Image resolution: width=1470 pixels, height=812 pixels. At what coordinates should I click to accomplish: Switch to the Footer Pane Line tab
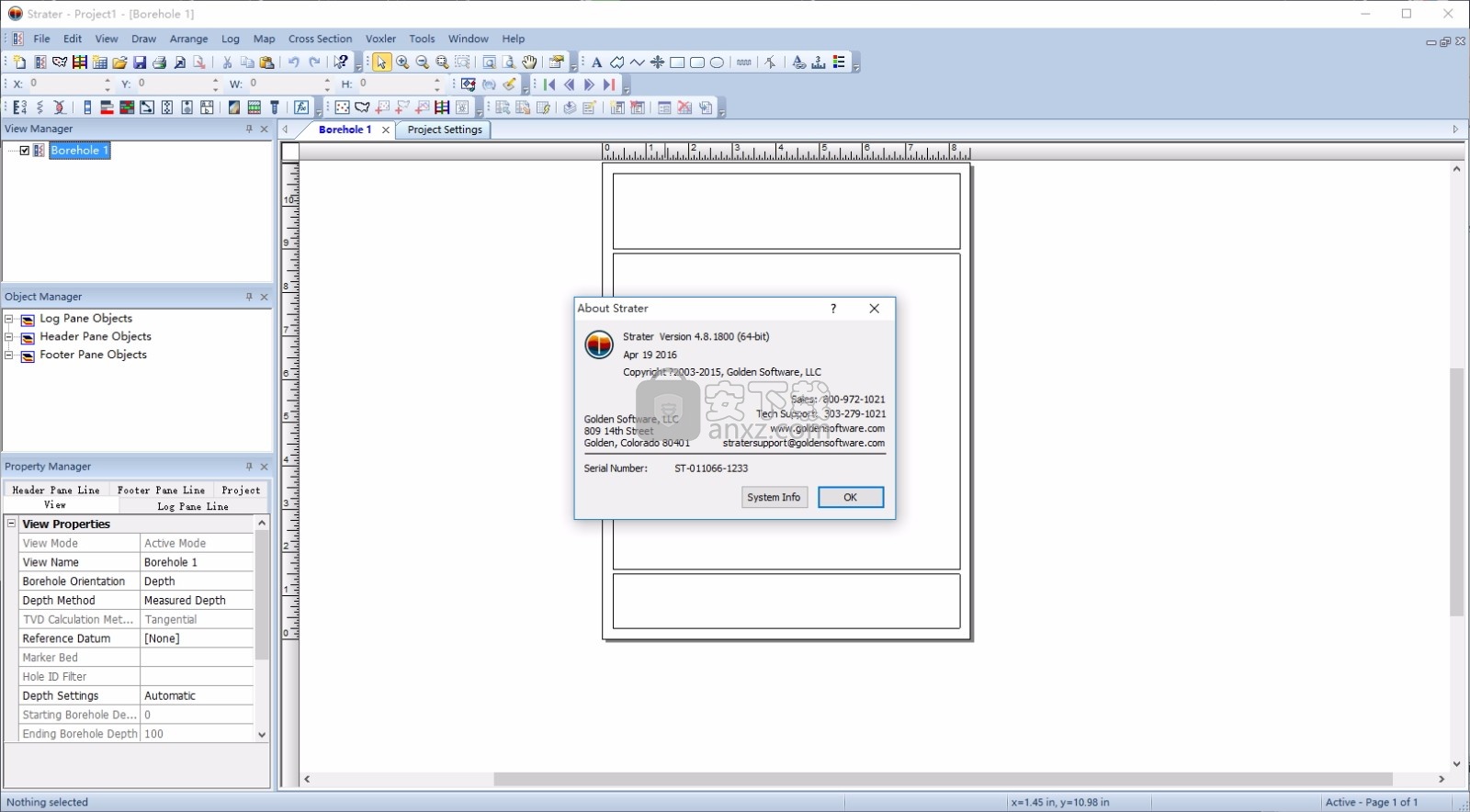coord(161,490)
